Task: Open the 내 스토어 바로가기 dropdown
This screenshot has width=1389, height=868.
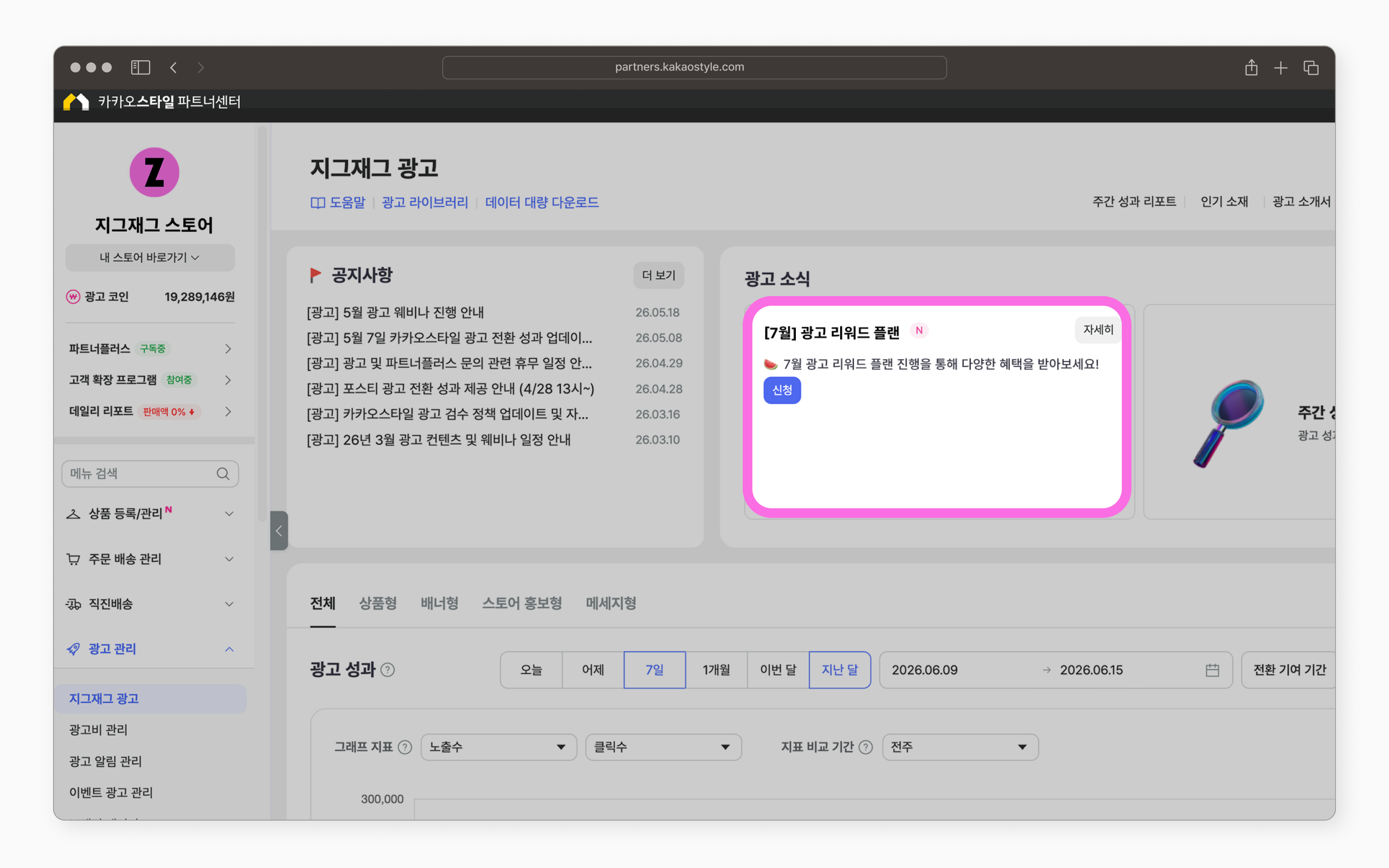Action: pos(150,258)
